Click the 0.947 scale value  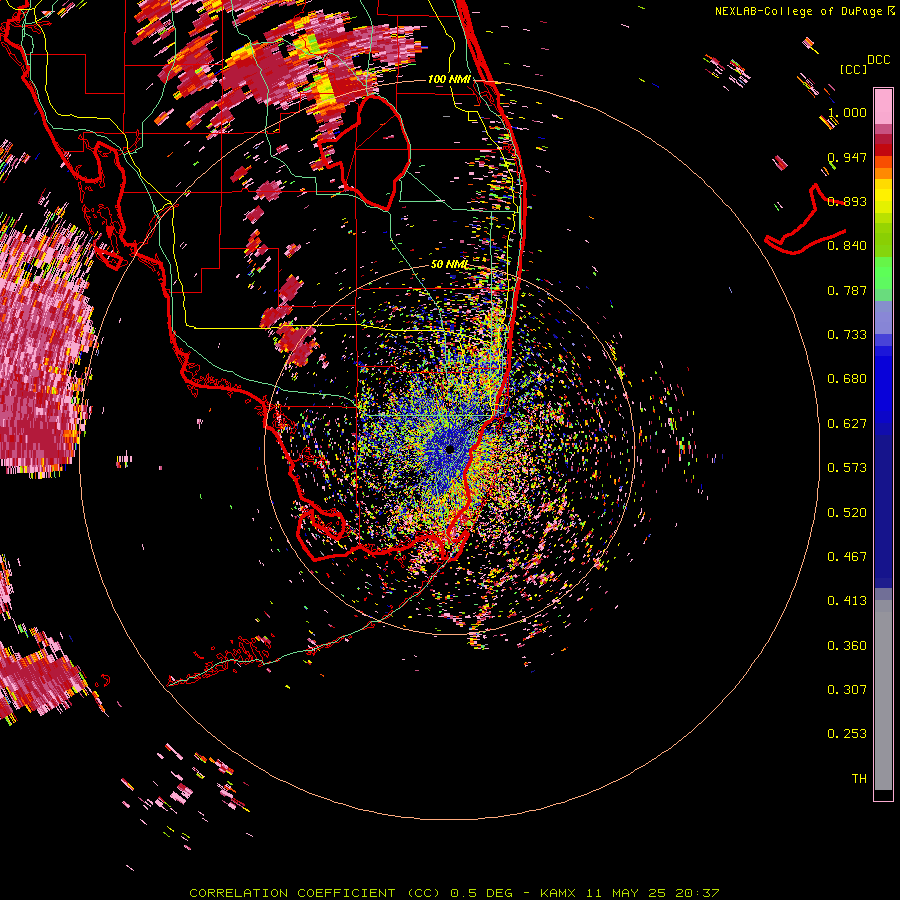click(x=847, y=157)
